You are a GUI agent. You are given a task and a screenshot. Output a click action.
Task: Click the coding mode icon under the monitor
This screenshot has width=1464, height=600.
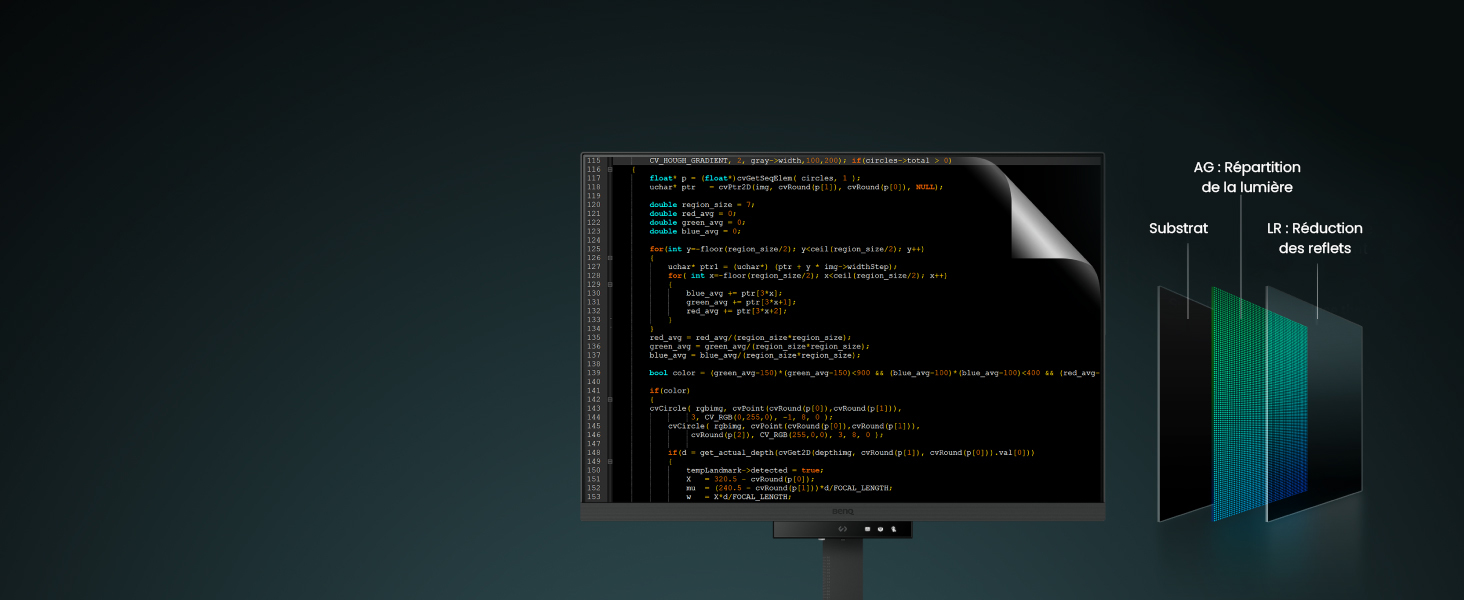[842, 529]
